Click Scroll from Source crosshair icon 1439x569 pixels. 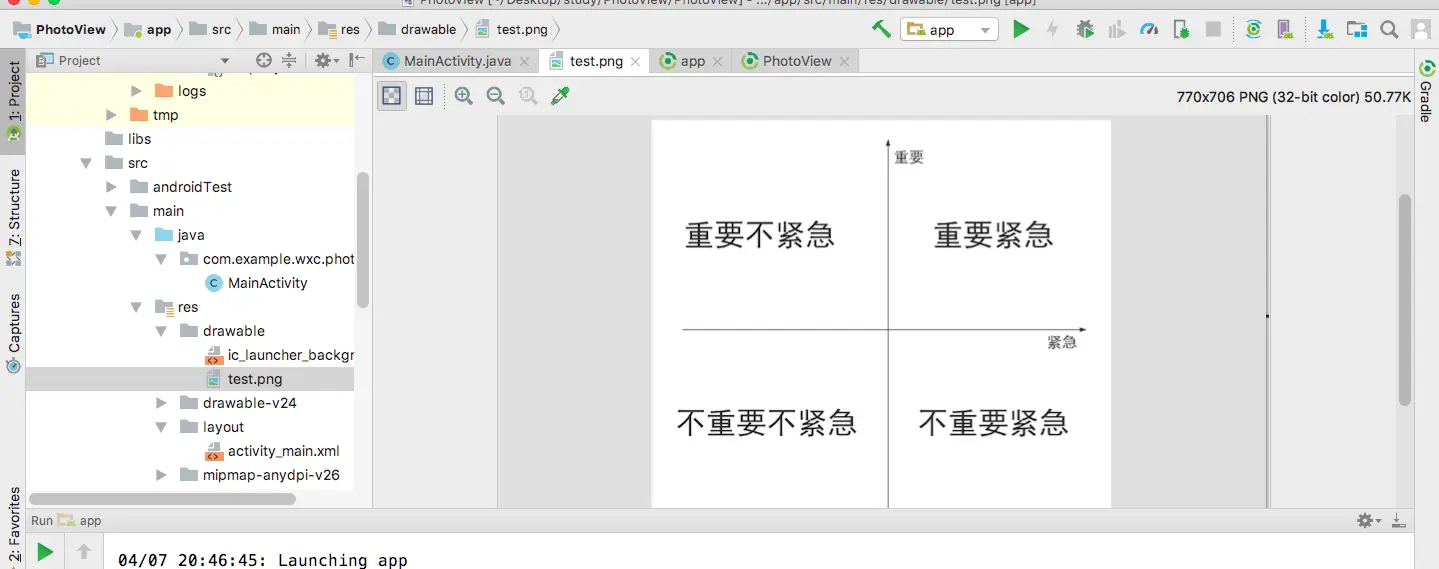(x=264, y=61)
